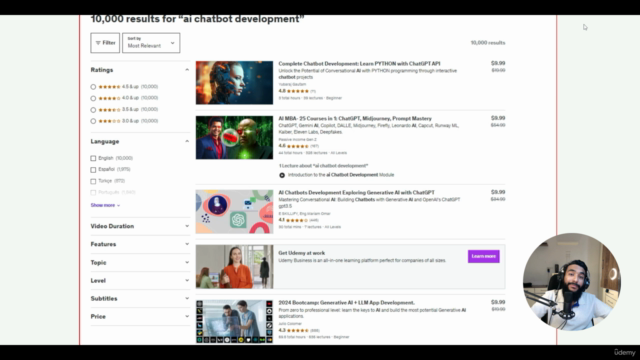Expand the Video Duration filter
The width and height of the screenshot is (640, 360).
pyautogui.click(x=140, y=226)
